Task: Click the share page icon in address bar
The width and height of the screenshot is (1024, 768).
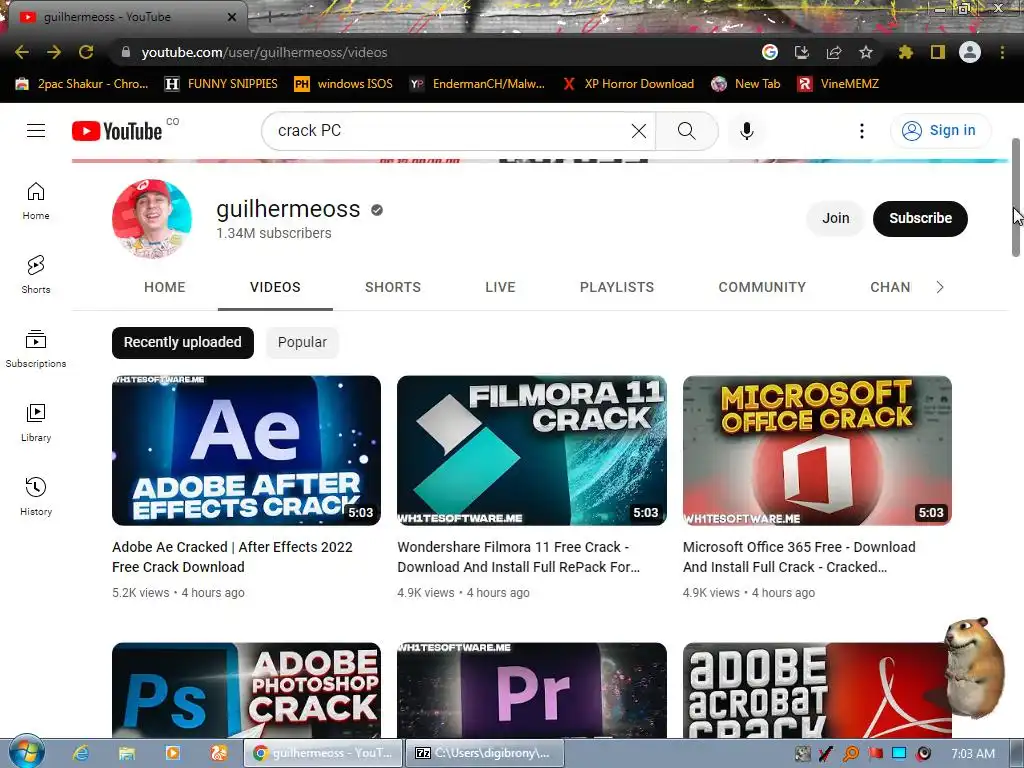Action: [834, 52]
